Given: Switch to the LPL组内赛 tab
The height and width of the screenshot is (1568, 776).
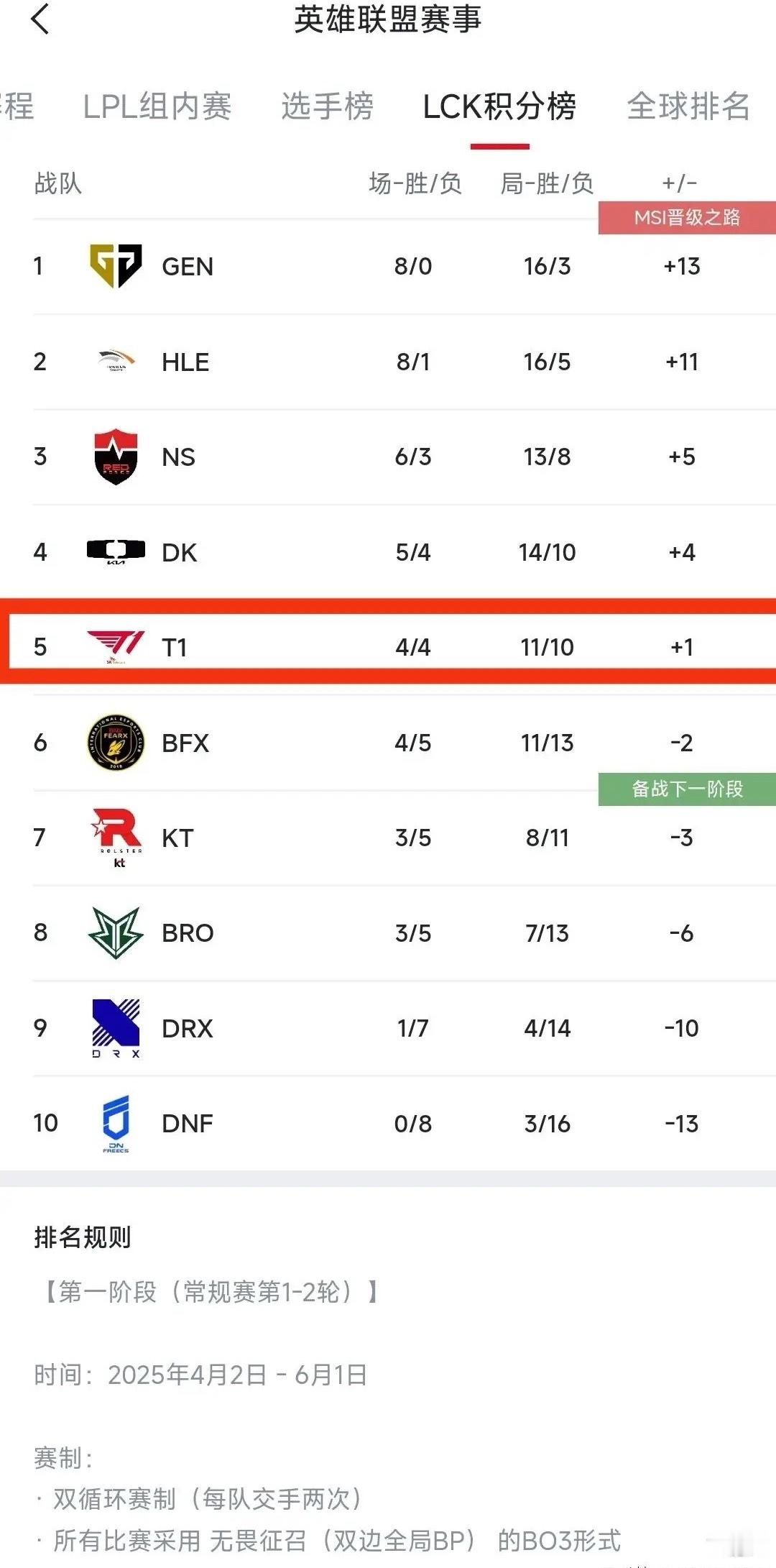Looking at the screenshot, I should pyautogui.click(x=157, y=106).
